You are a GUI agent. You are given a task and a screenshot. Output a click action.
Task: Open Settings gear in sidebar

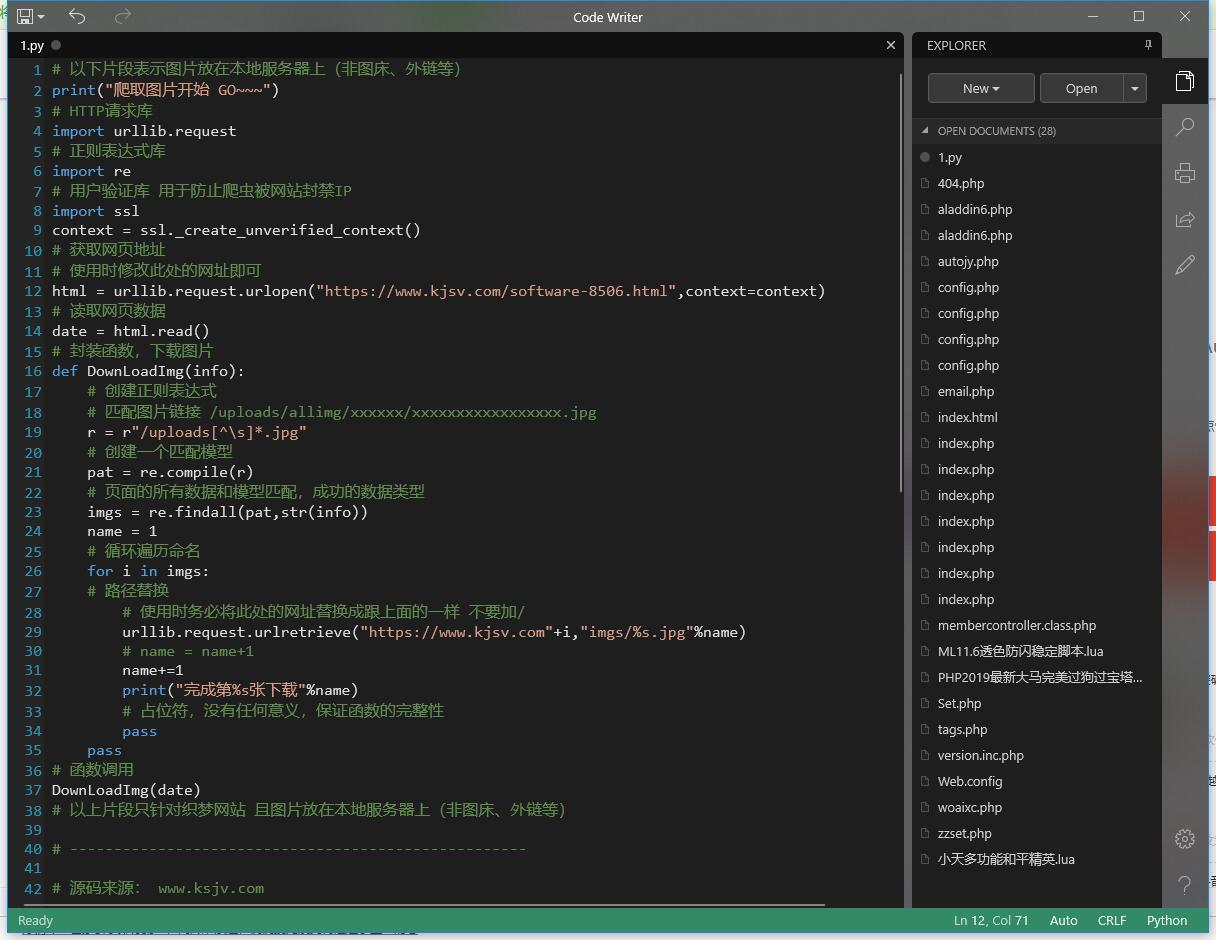click(x=1185, y=839)
